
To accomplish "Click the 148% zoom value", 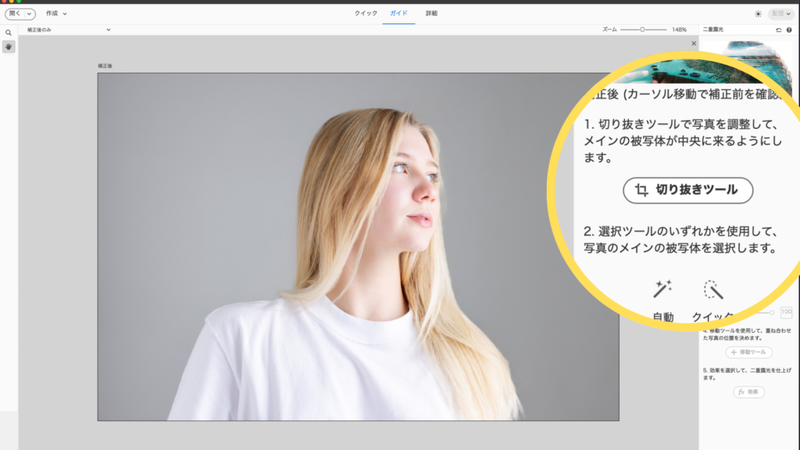I will (679, 30).
